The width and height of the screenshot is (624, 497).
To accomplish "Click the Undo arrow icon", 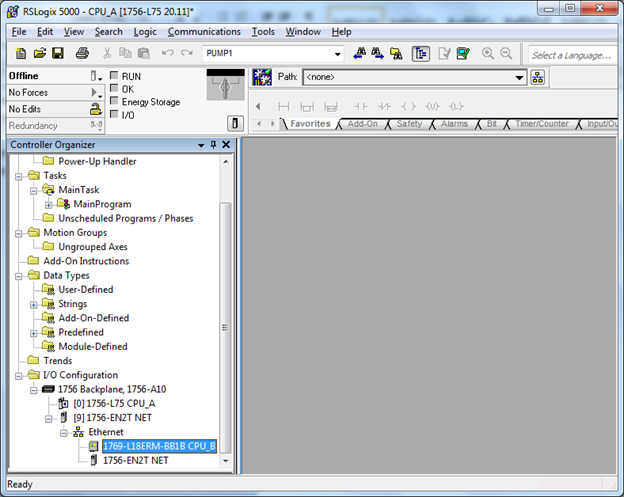I will tap(168, 53).
